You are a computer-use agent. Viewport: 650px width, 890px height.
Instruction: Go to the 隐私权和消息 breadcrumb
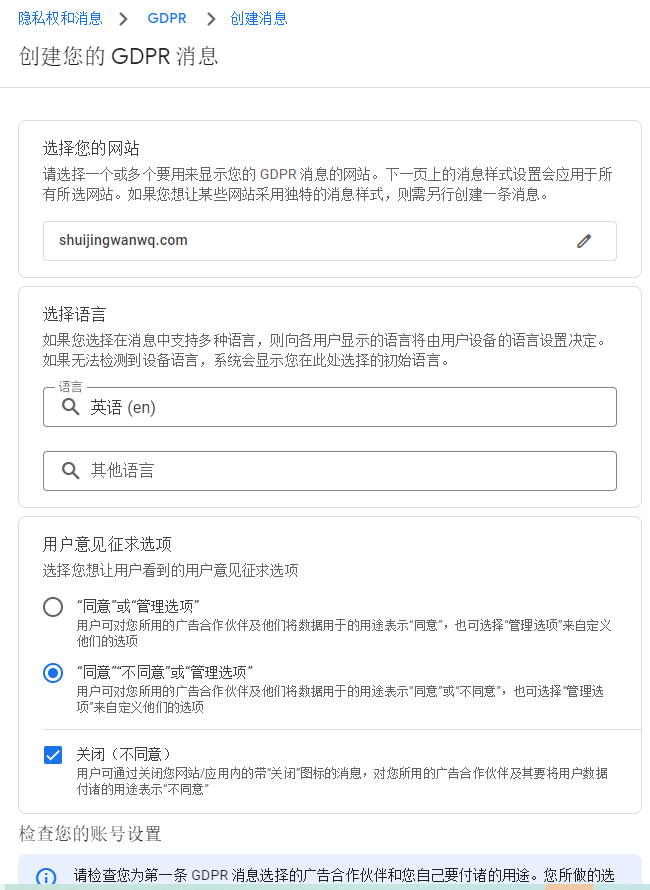[x=60, y=18]
